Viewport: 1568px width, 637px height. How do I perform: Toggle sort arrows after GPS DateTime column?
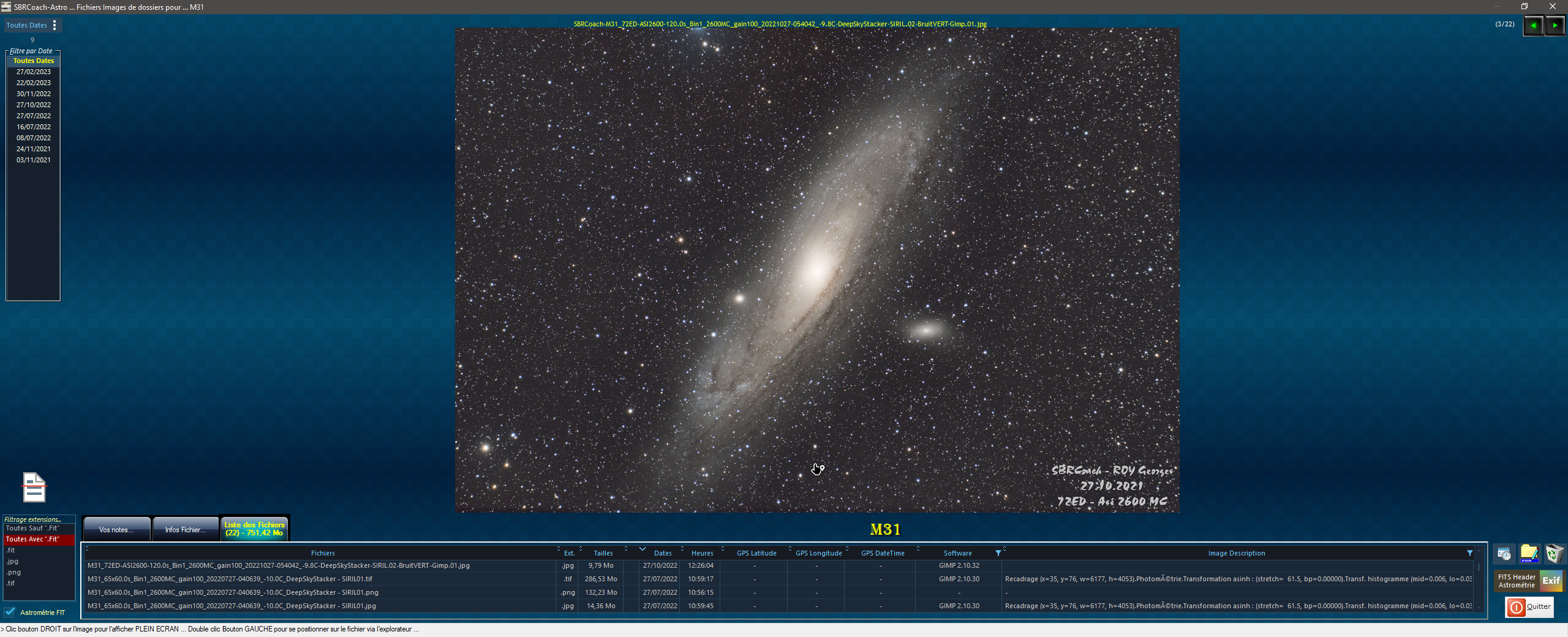[918, 548]
